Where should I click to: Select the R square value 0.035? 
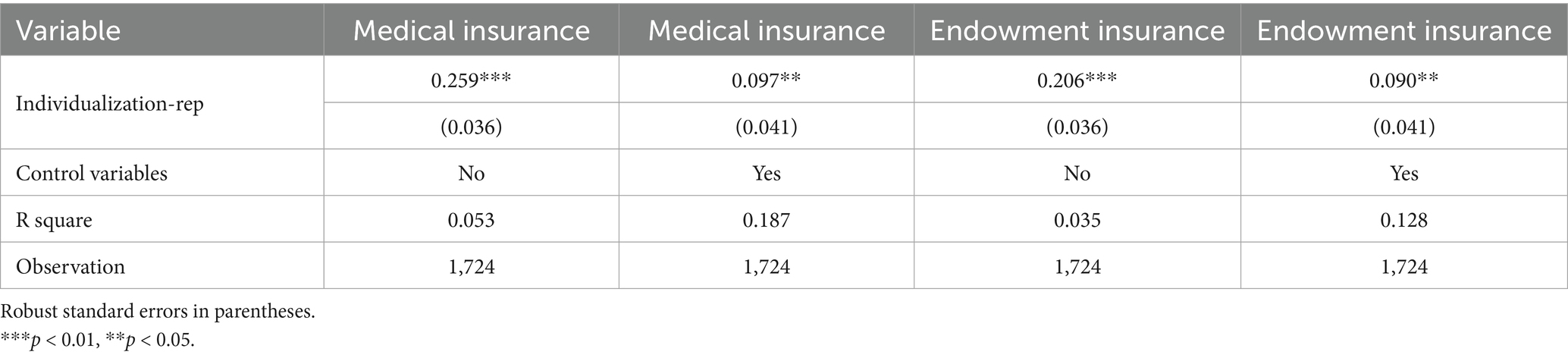click(1077, 220)
